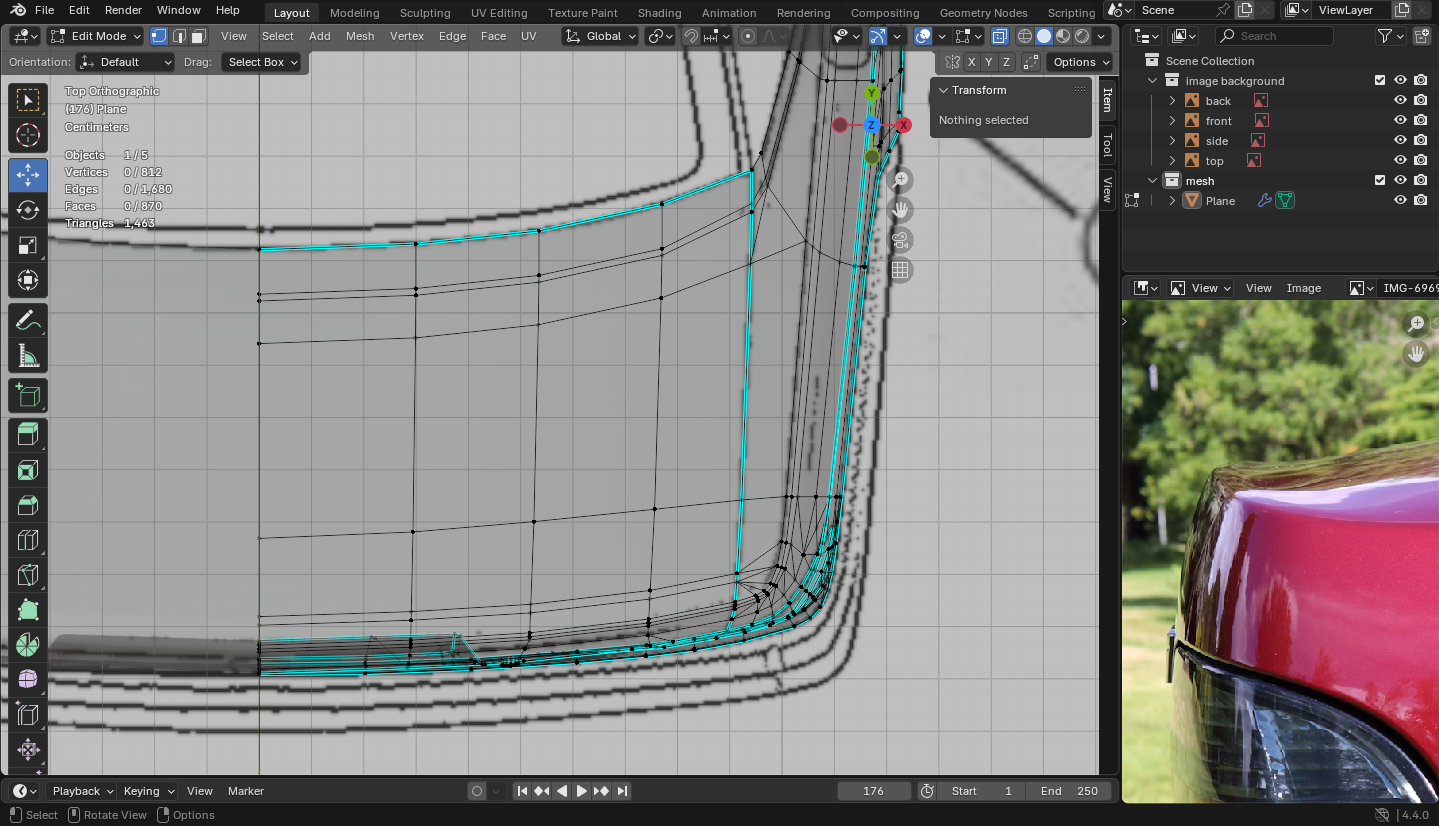
Task: Activate the Annotate pencil tool
Action: 28,320
